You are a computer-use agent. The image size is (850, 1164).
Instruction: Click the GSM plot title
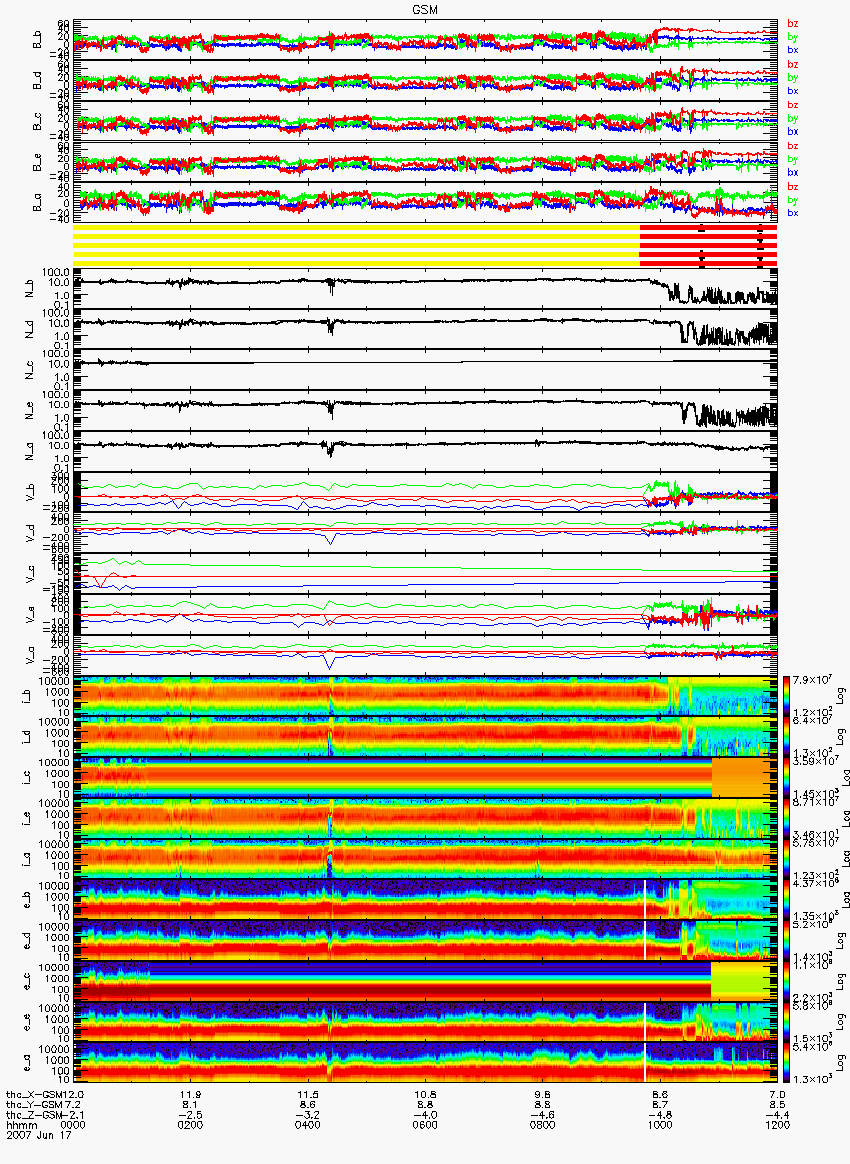coord(425,10)
